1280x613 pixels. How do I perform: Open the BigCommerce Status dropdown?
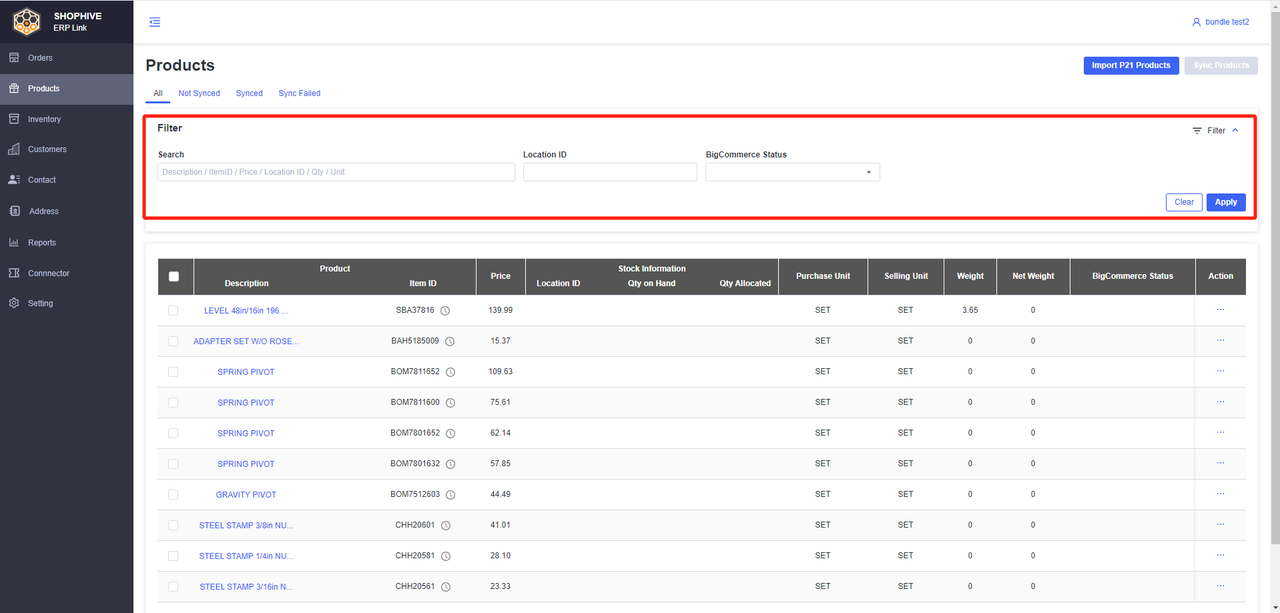coord(792,172)
